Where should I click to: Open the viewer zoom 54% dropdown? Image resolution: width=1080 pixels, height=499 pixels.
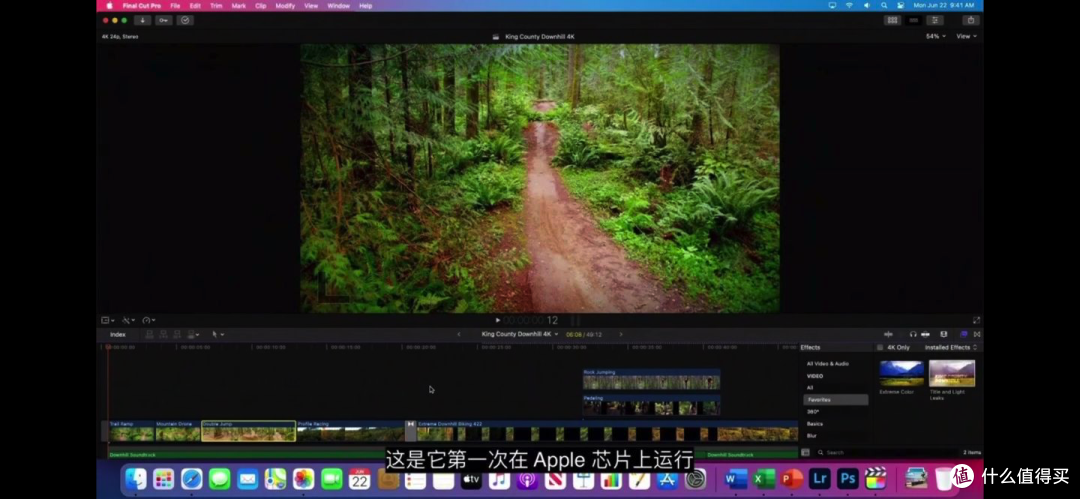click(935, 36)
